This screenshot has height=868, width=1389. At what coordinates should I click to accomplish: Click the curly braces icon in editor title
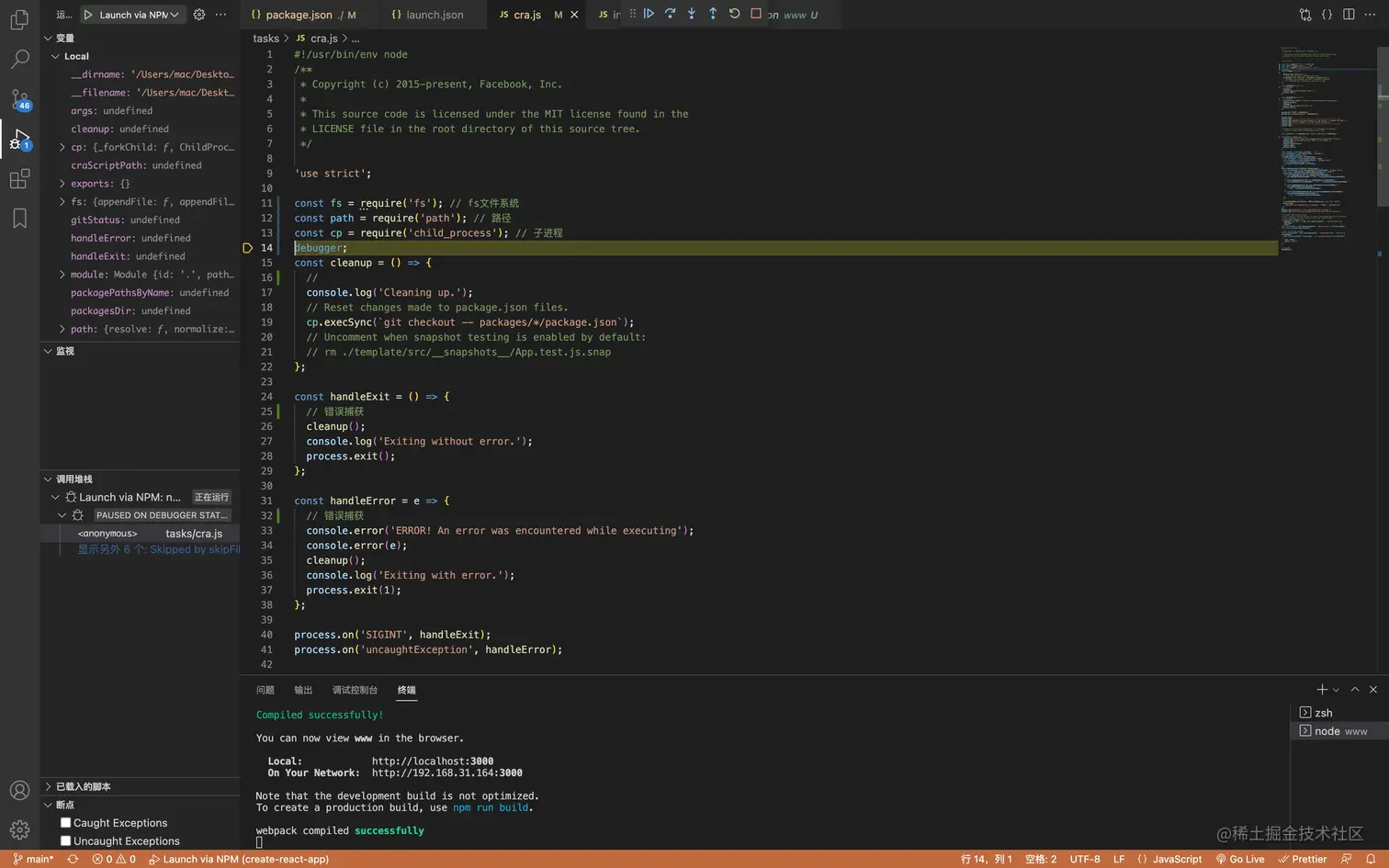(1327, 15)
